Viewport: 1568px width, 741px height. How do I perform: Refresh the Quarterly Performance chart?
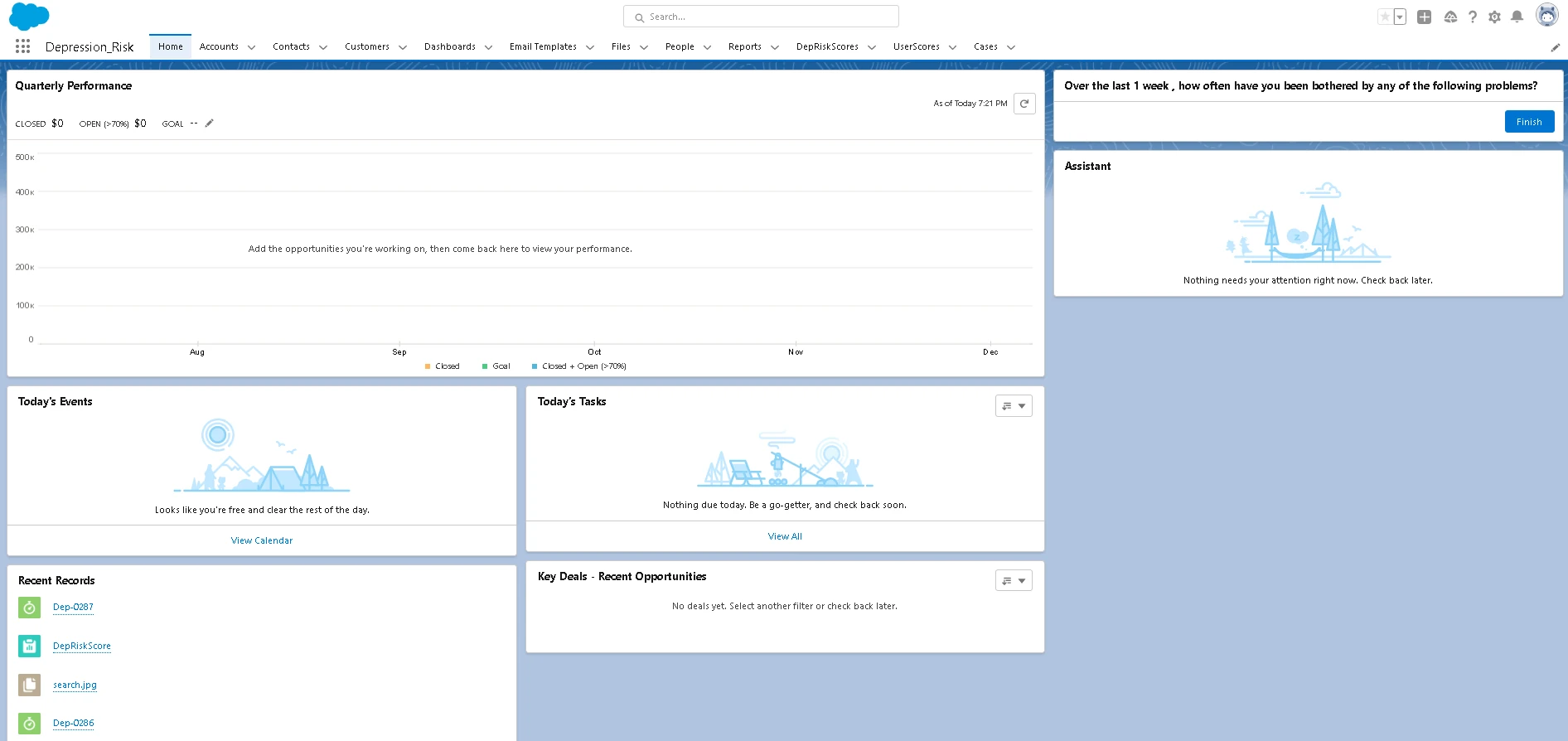coord(1024,104)
